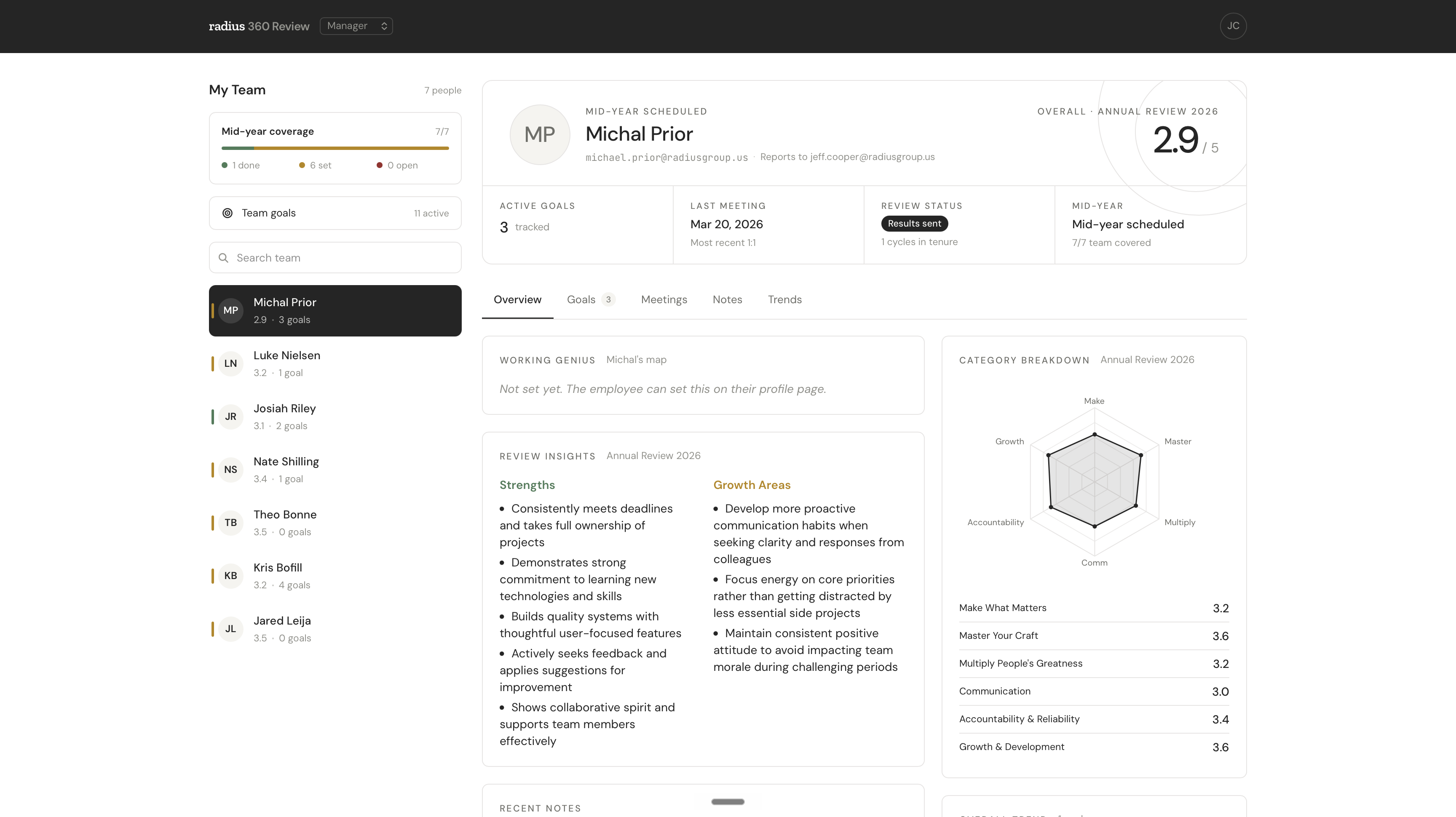The image size is (1456, 817).
Task: Select Michal Prior's name in team list
Action: 285,302
